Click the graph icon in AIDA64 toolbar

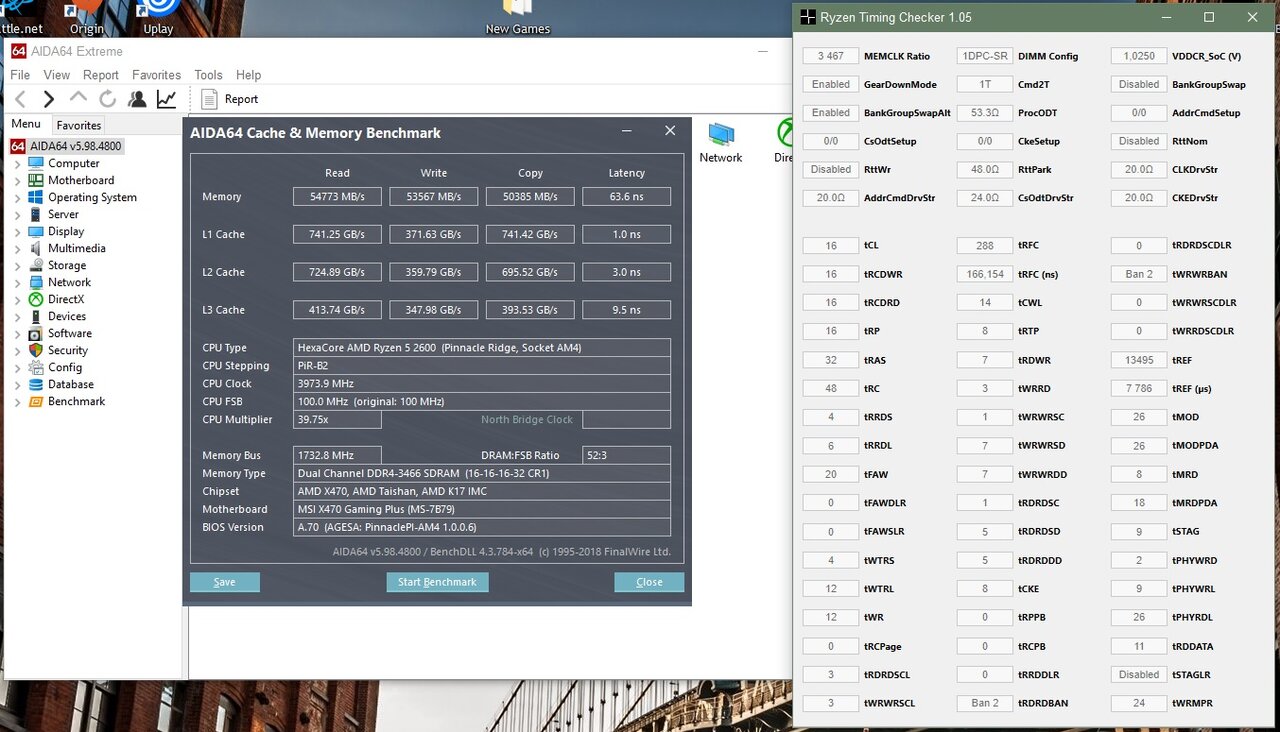pyautogui.click(x=166, y=99)
